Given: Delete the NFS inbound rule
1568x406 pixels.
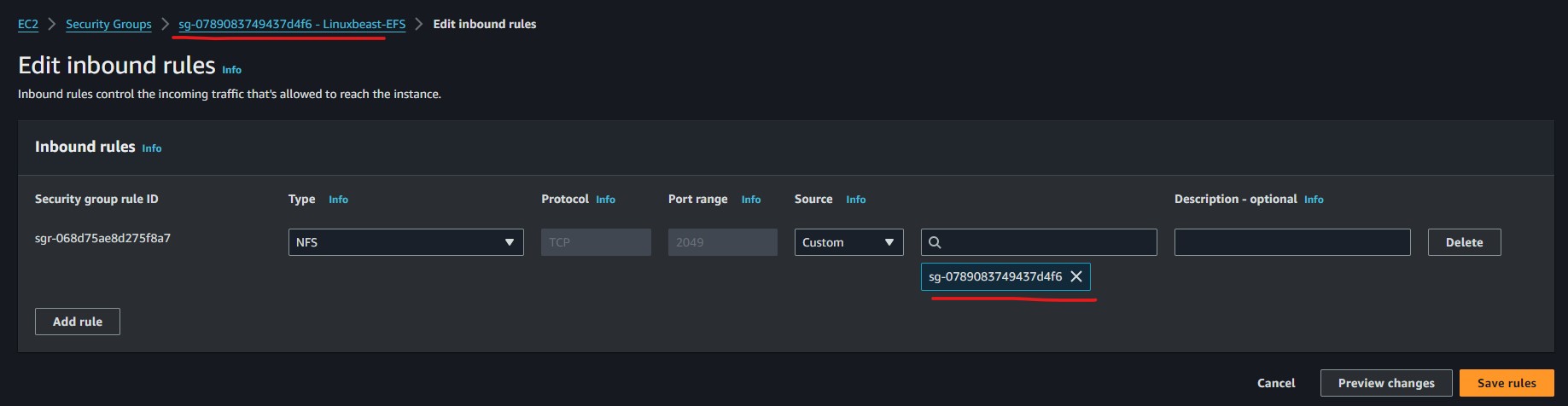Looking at the screenshot, I should [1464, 242].
